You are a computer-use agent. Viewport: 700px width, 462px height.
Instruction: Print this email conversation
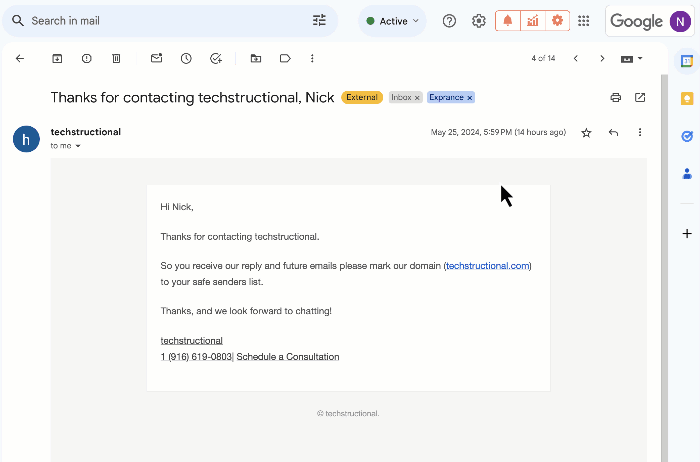[x=616, y=97]
